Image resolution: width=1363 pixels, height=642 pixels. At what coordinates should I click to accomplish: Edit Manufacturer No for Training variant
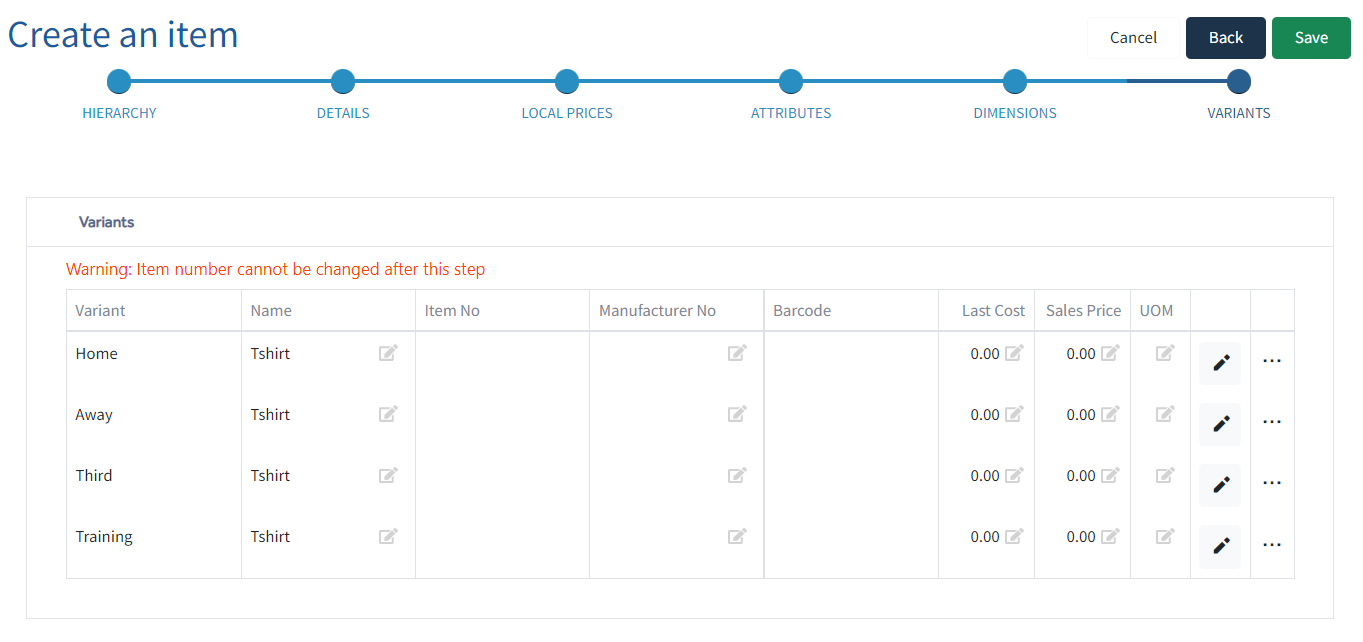coord(737,536)
